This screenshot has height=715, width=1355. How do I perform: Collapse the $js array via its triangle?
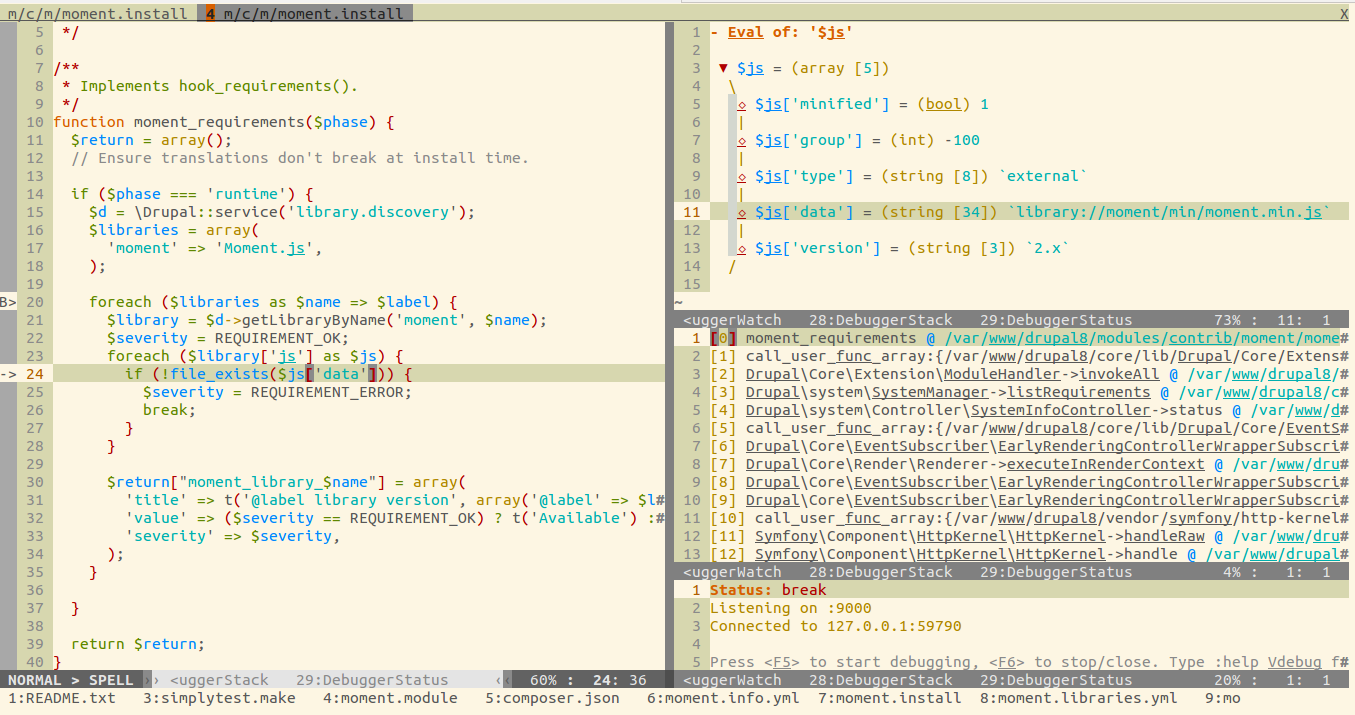[x=723, y=67]
